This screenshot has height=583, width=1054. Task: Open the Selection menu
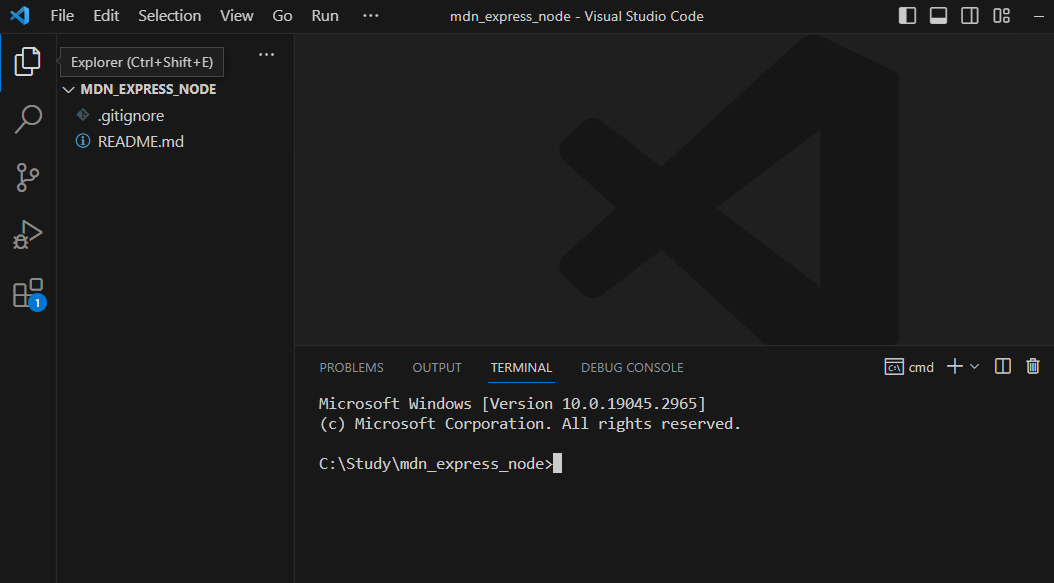[169, 15]
